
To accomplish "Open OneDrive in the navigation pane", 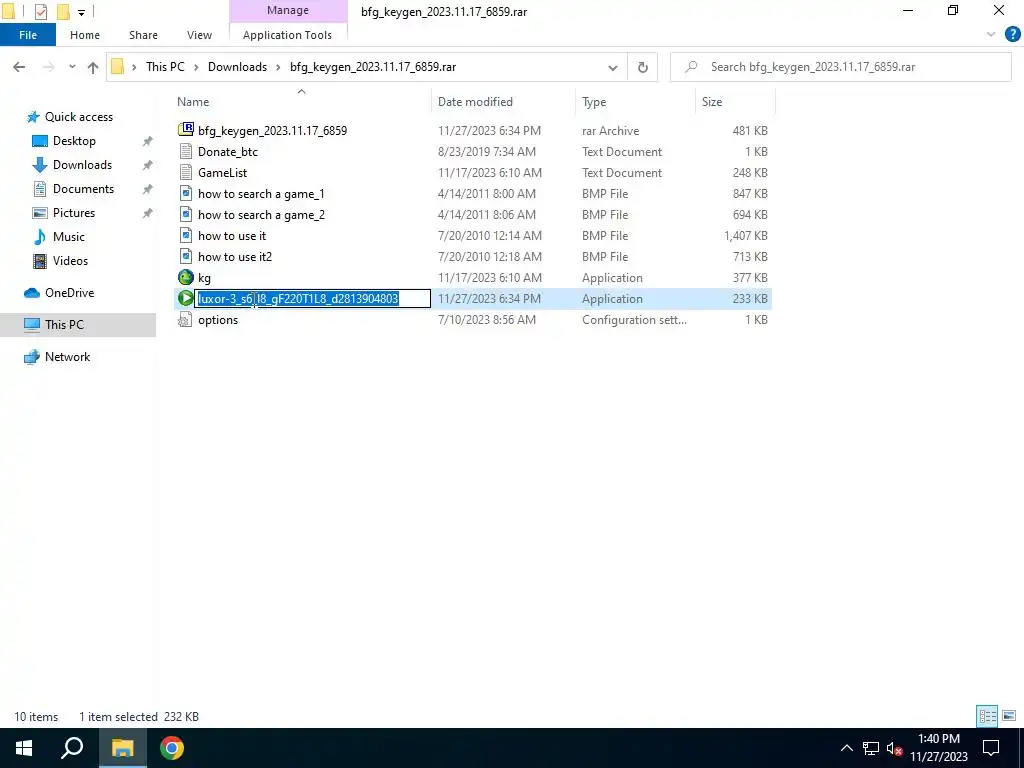I will coord(69,293).
